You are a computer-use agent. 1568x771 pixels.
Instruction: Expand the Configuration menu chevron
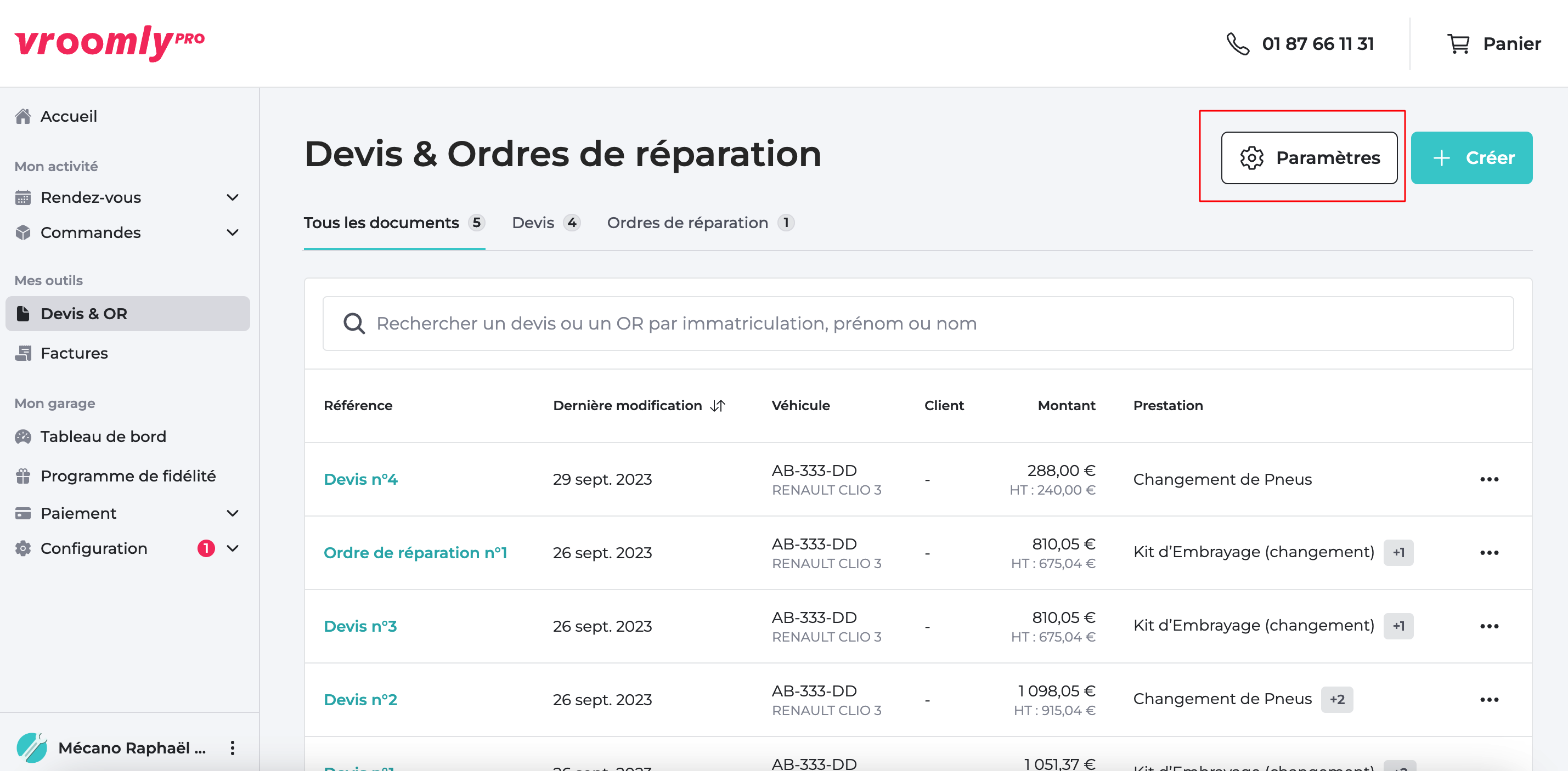233,548
